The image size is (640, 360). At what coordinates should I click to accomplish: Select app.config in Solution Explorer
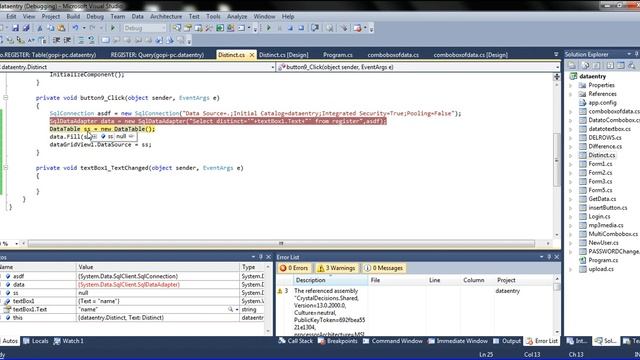[x=602, y=103]
